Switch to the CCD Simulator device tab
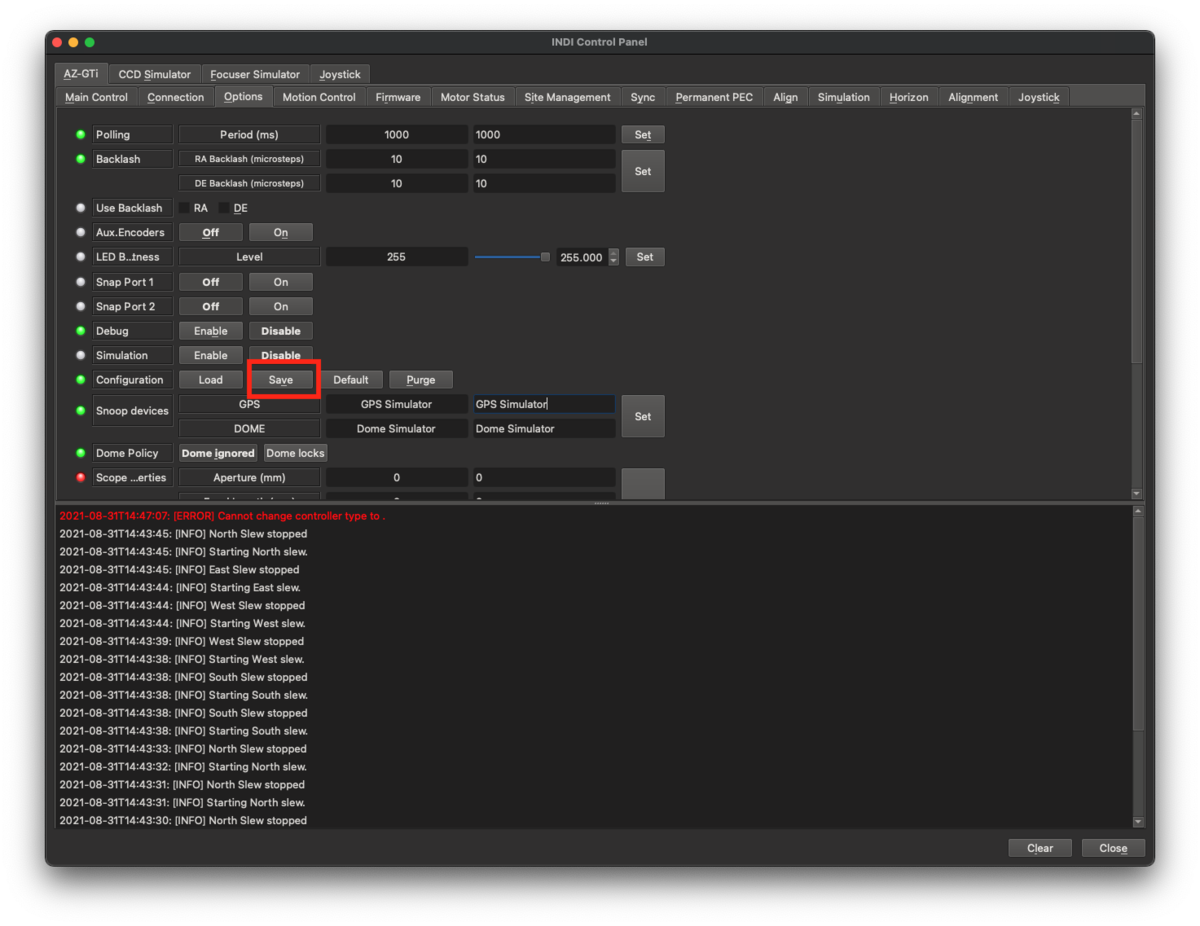The width and height of the screenshot is (1200, 926). click(154, 74)
